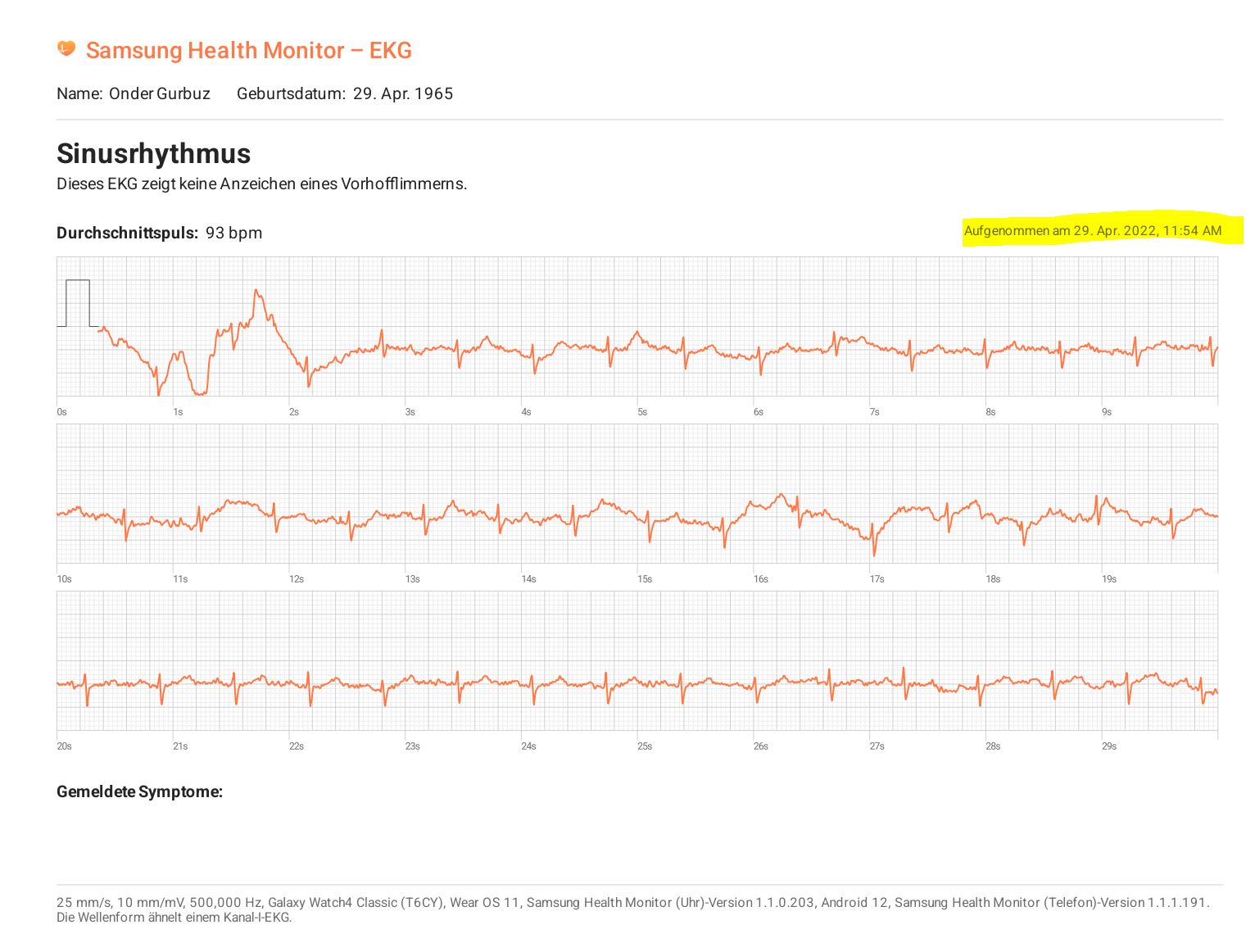Click the 29s time marker

[x=1109, y=746]
